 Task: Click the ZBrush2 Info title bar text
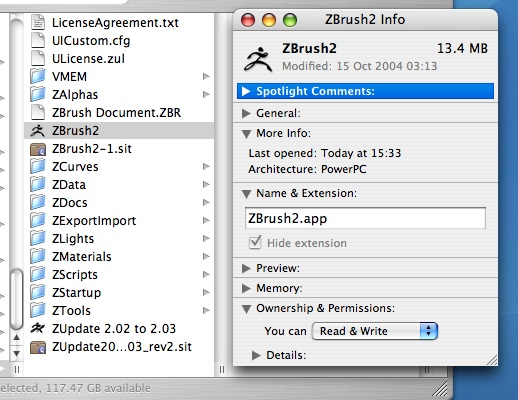365,19
